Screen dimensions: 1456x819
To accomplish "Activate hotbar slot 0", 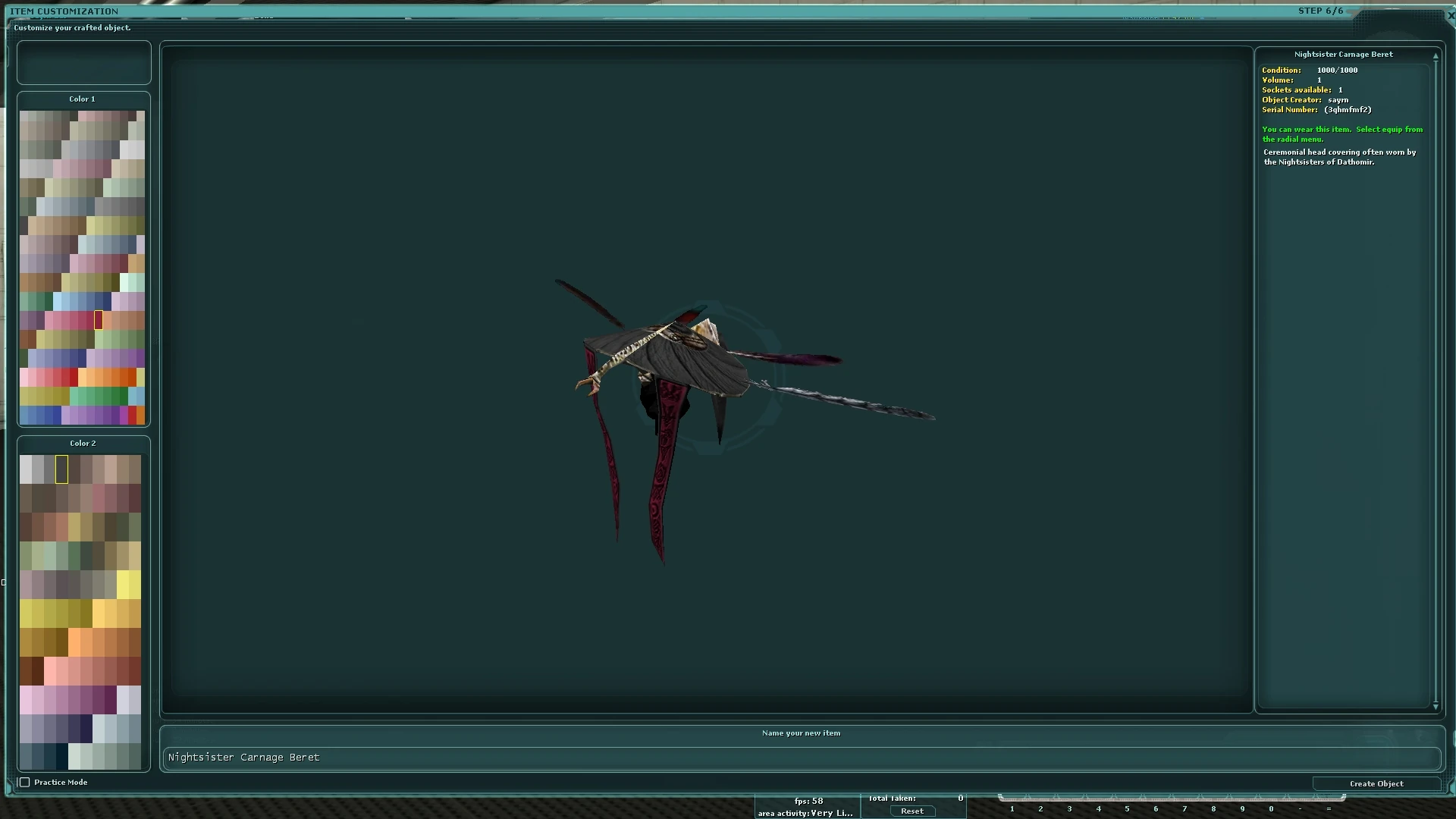I will click(x=1271, y=808).
